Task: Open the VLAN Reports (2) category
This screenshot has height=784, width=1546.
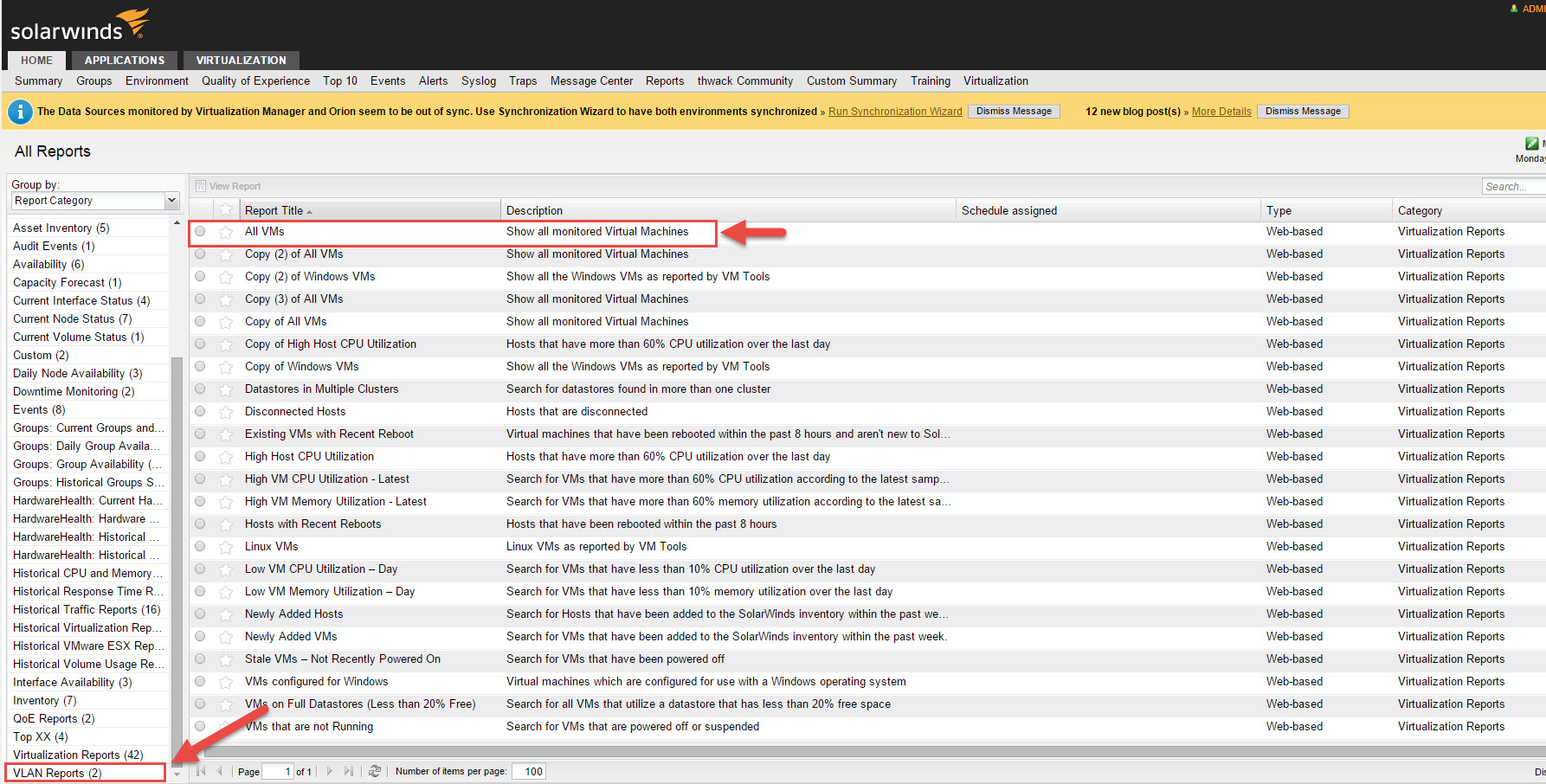Action: pos(57,774)
